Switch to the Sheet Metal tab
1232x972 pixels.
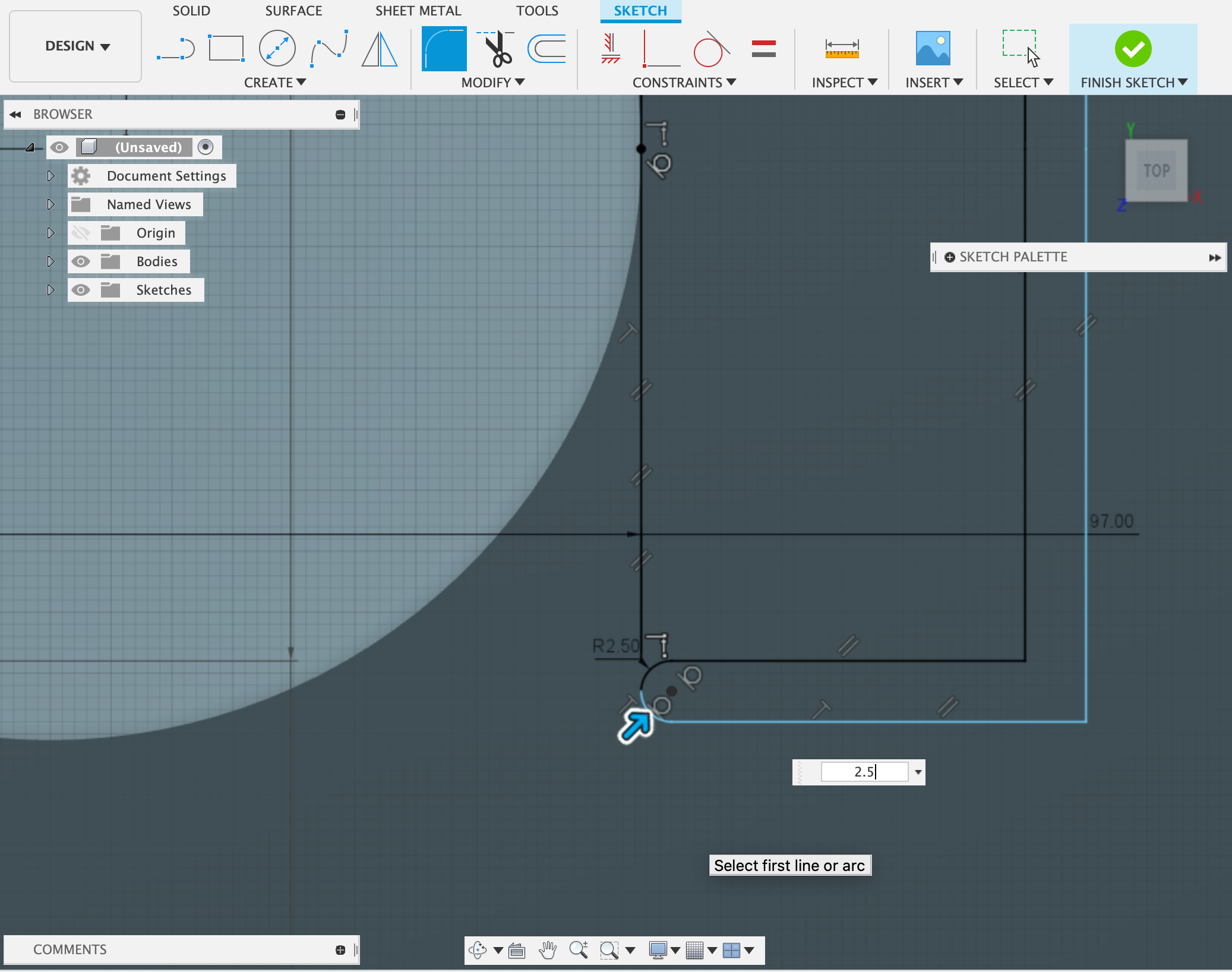coord(418,10)
